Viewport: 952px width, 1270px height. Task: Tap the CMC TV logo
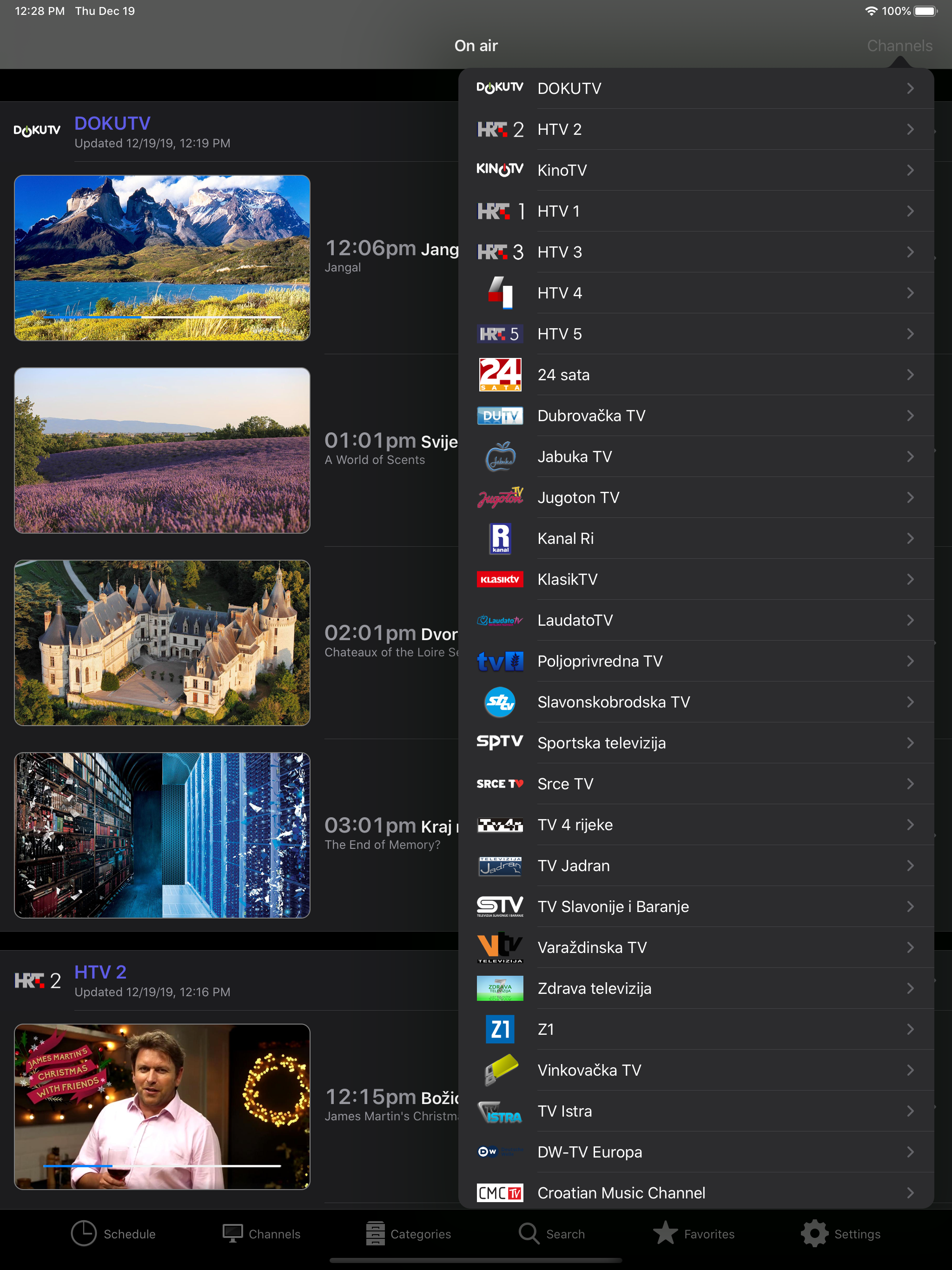point(500,1192)
